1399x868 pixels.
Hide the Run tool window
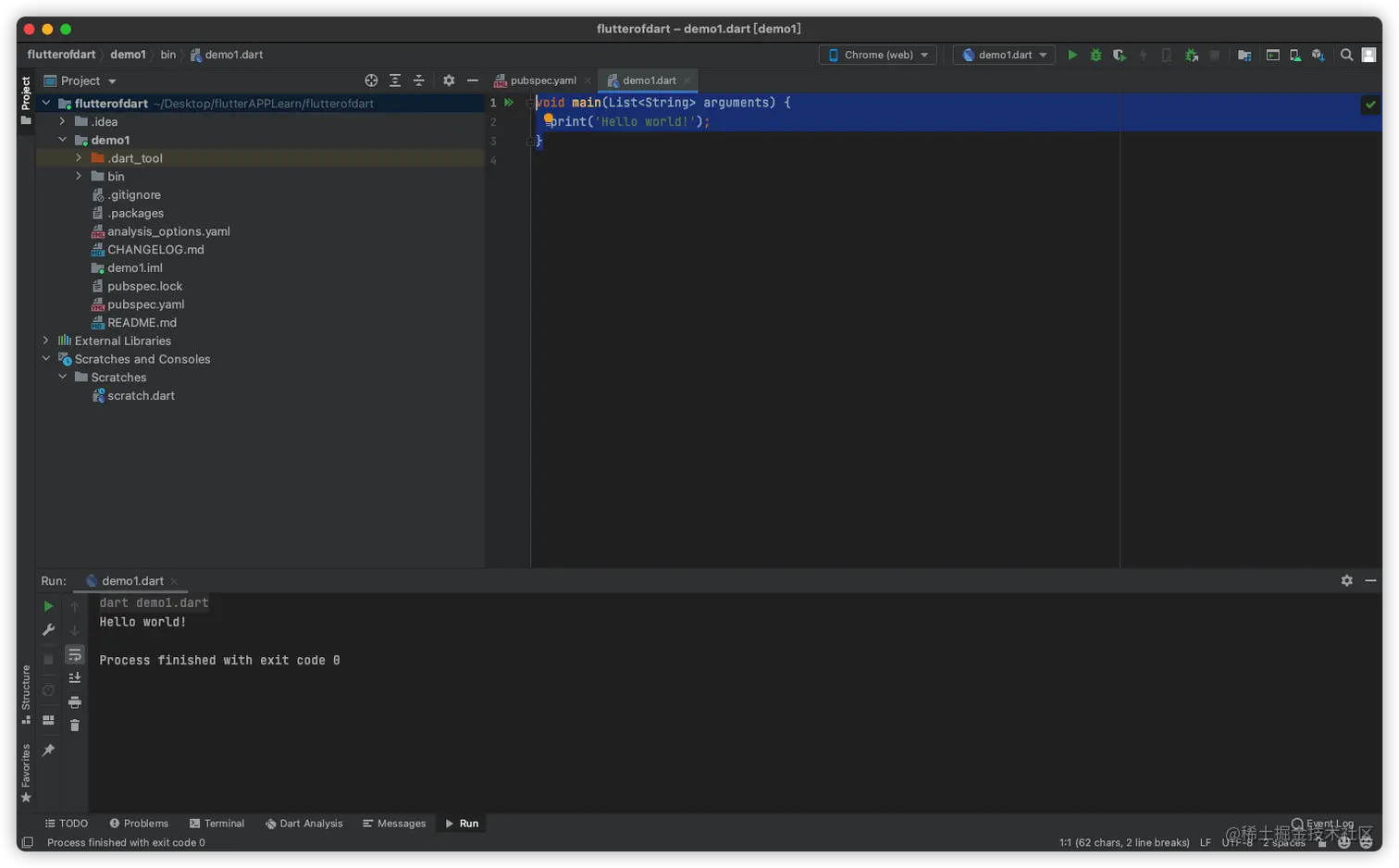(x=1370, y=580)
